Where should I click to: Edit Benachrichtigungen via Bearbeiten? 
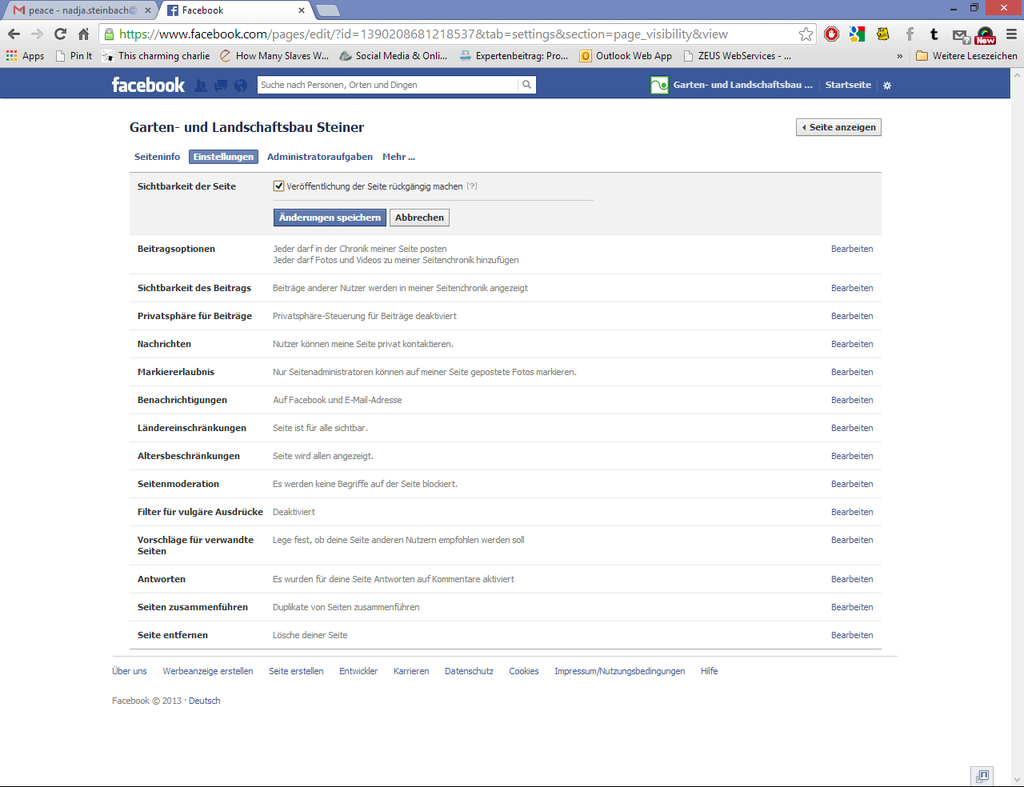[852, 400]
